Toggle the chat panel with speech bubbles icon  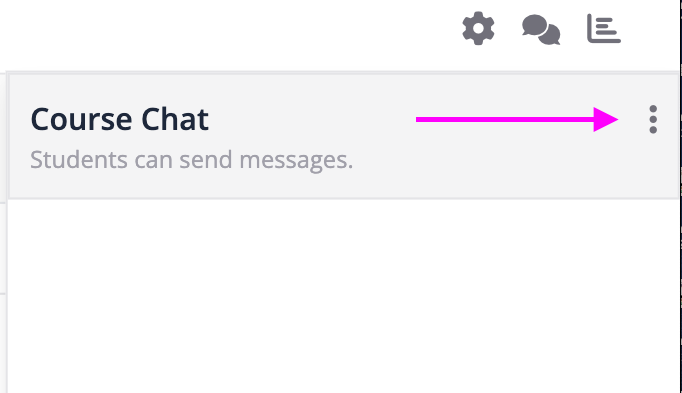(541, 29)
